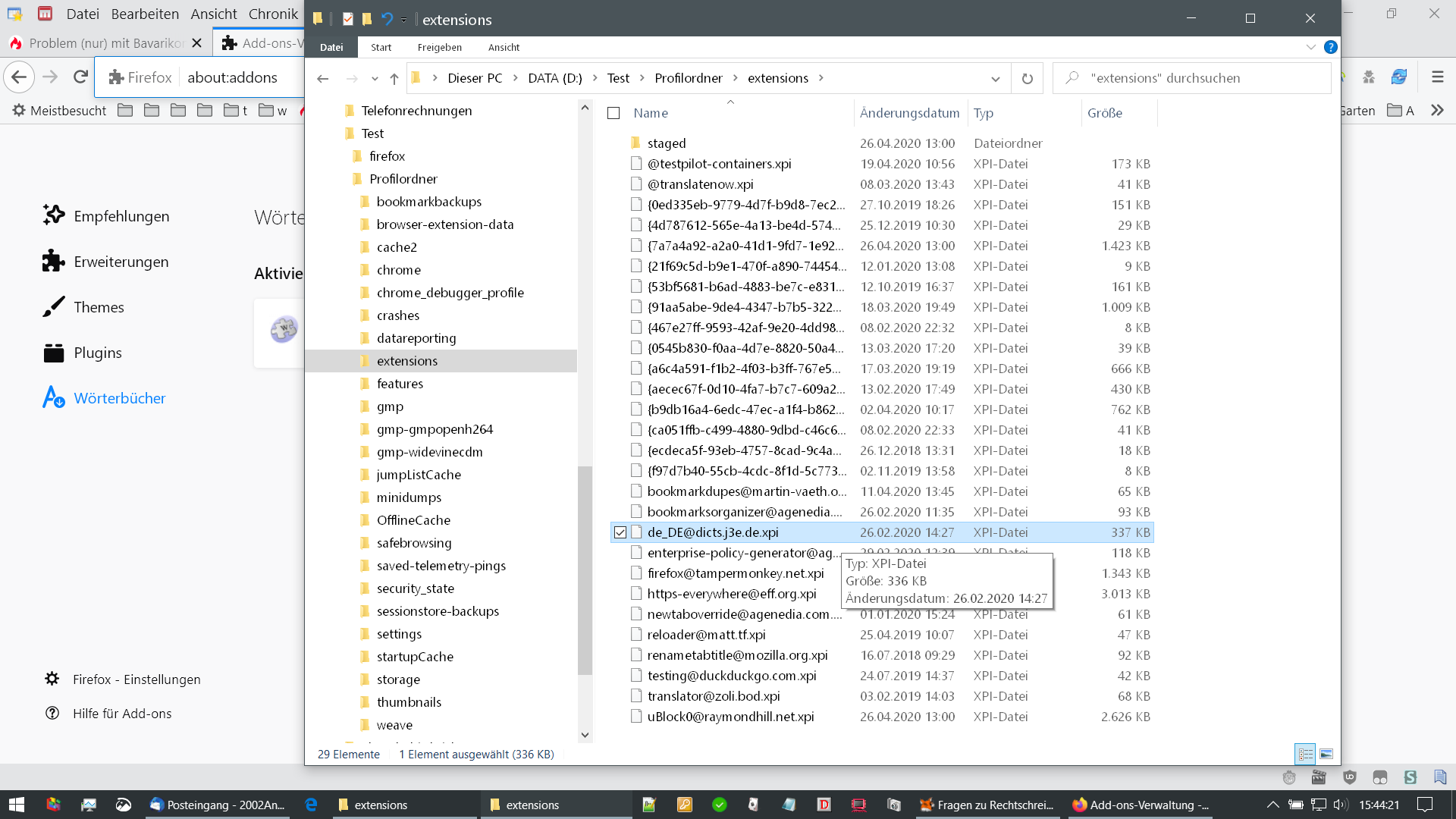Open Windows Start menu

pos(17,805)
